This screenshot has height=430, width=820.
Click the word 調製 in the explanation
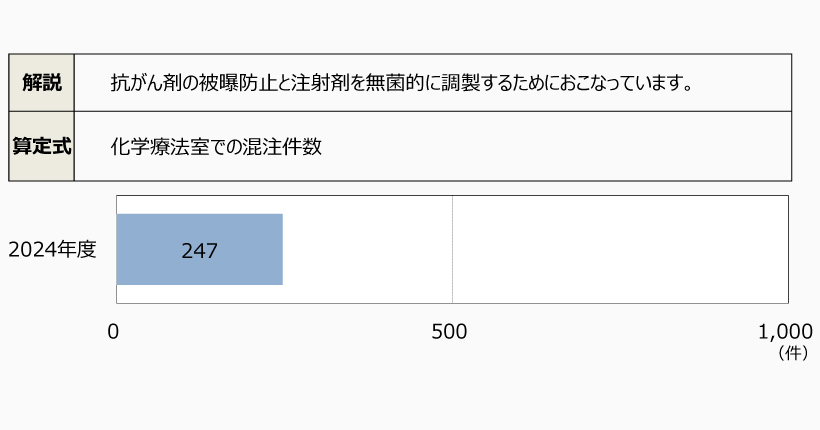[x=435, y=82]
